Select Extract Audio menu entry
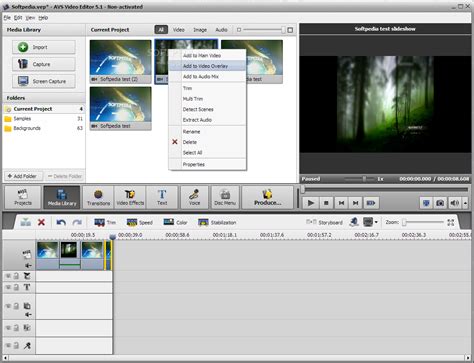This screenshot has height=363, width=474. pyautogui.click(x=207, y=120)
